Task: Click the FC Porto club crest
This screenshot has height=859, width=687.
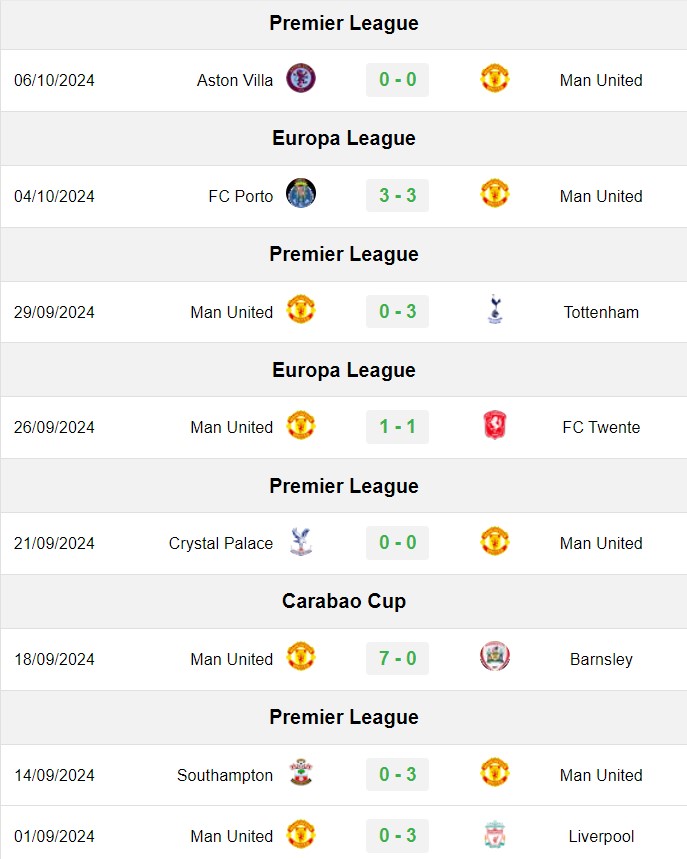Action: point(301,193)
